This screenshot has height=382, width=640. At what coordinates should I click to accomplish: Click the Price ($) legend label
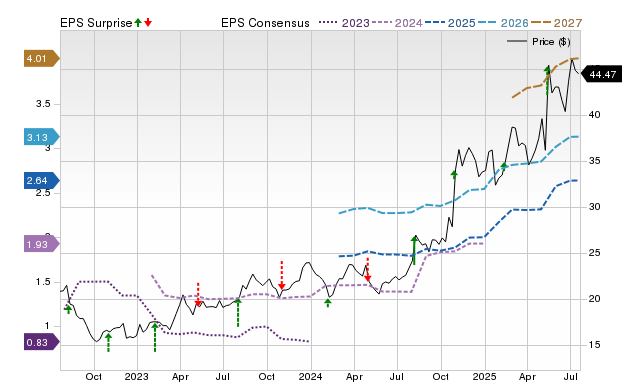pyautogui.click(x=551, y=42)
